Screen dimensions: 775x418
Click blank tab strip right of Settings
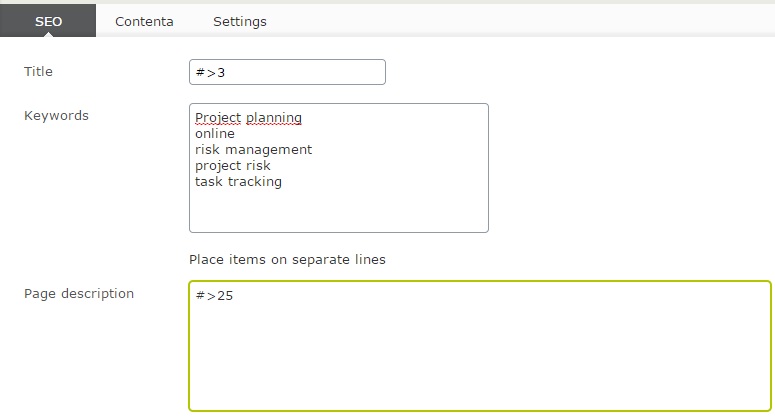(520, 21)
